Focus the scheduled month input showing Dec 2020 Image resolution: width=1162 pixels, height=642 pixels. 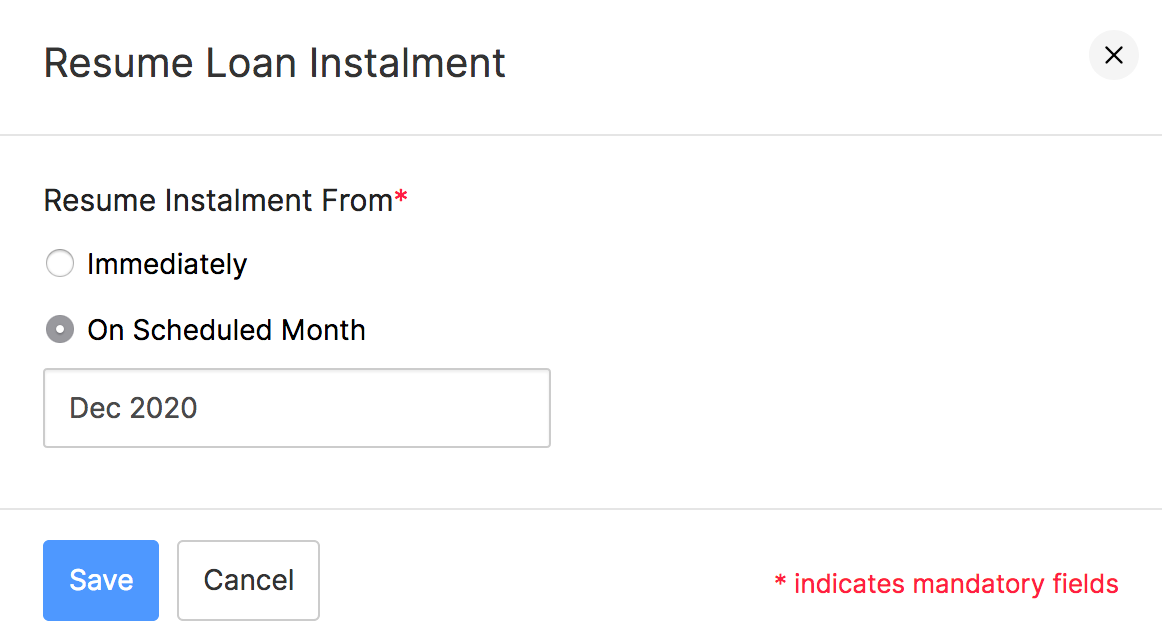point(296,408)
